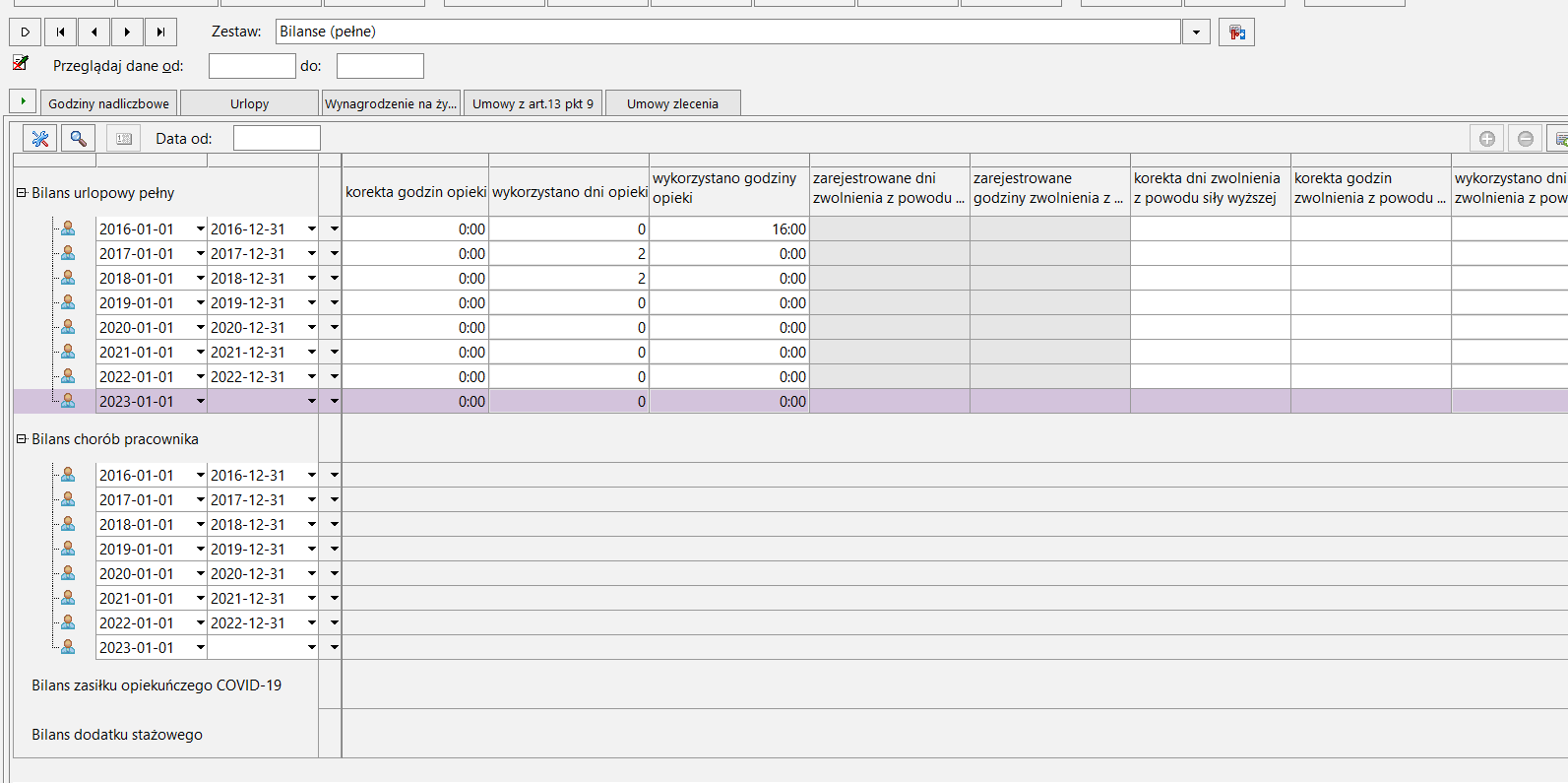This screenshot has width=1568, height=783.
Task: Jump to the last record button
Action: (x=160, y=33)
